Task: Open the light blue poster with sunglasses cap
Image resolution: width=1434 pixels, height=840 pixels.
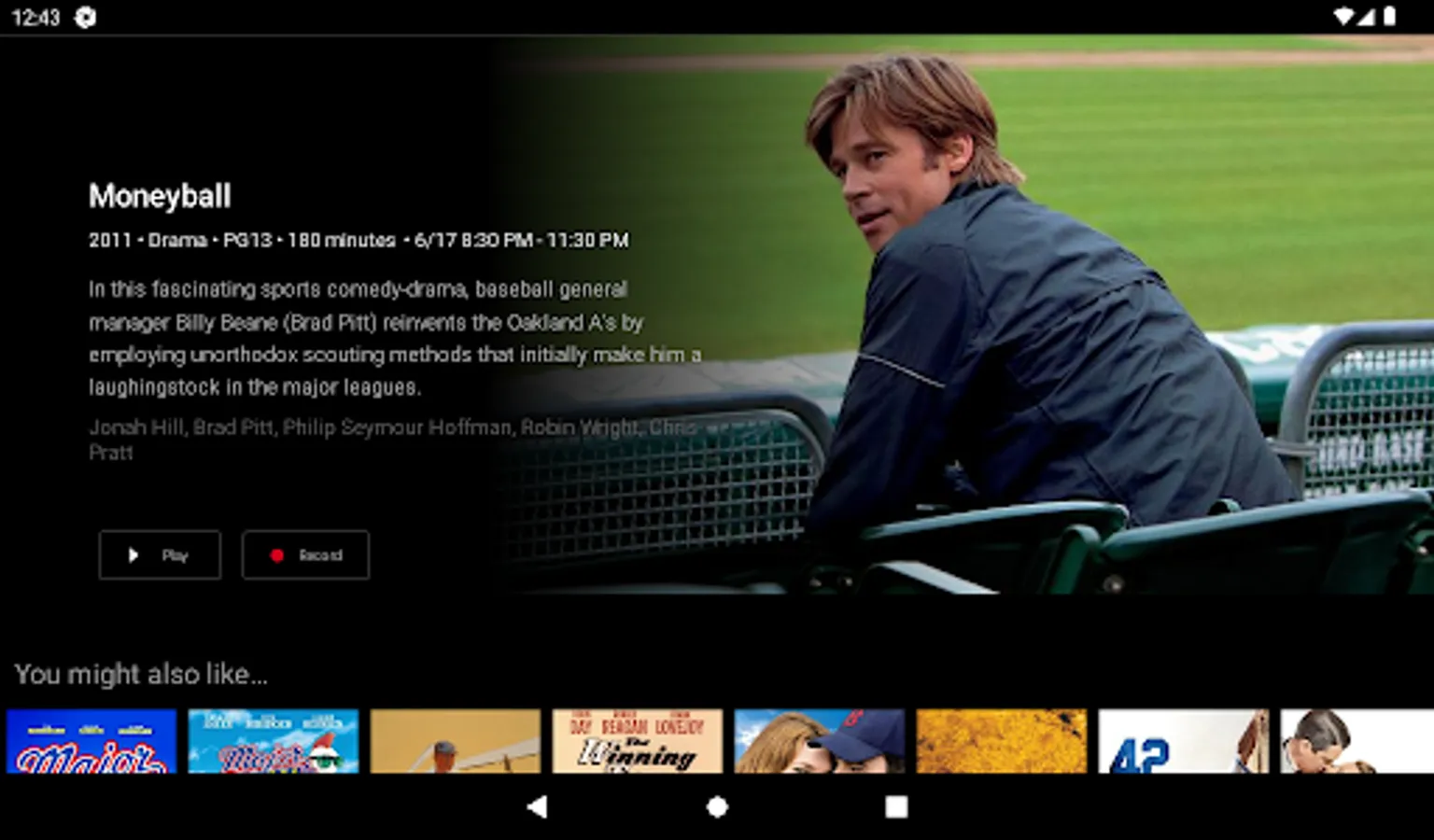Action: pos(274,741)
